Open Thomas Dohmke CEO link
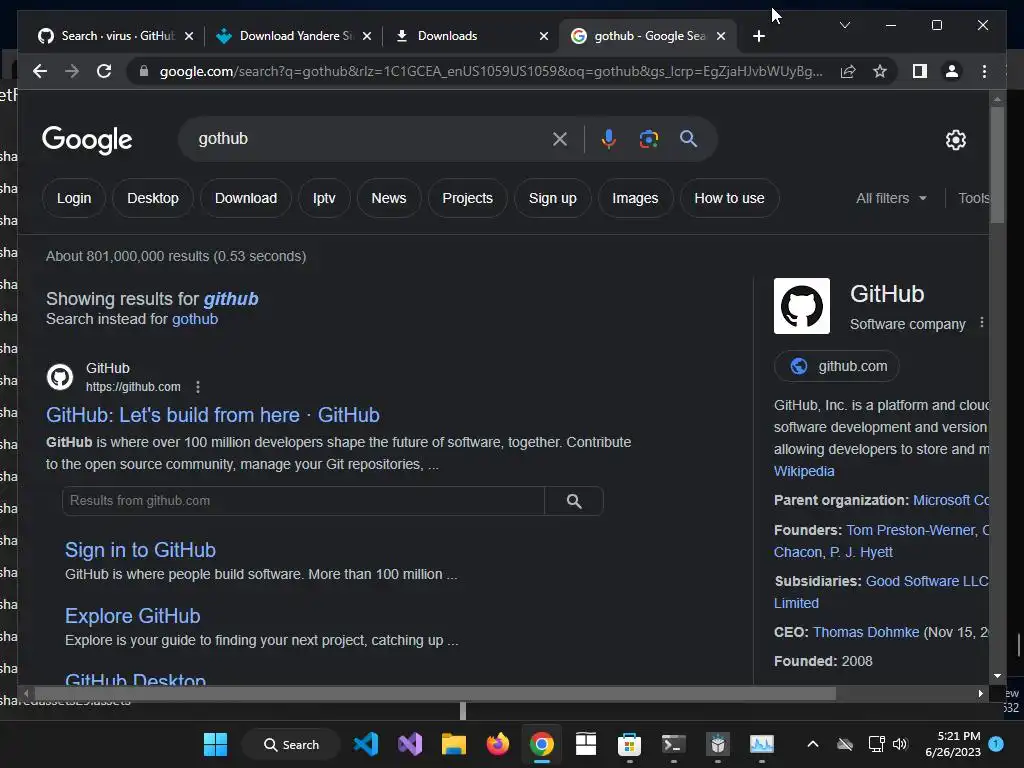Image resolution: width=1024 pixels, height=768 pixels. pos(866,632)
